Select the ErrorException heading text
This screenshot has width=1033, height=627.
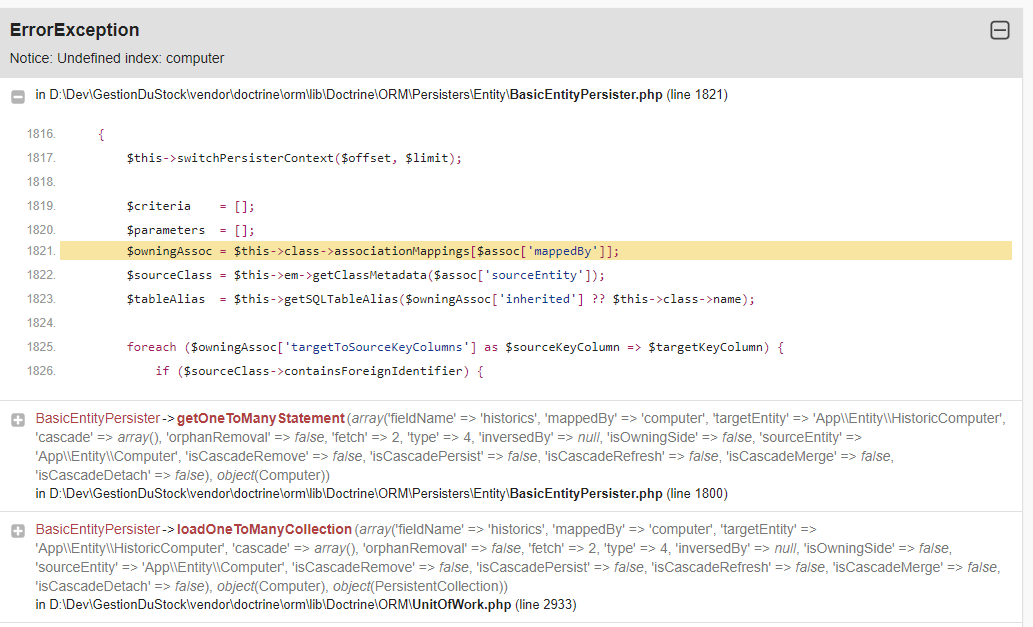click(73, 30)
